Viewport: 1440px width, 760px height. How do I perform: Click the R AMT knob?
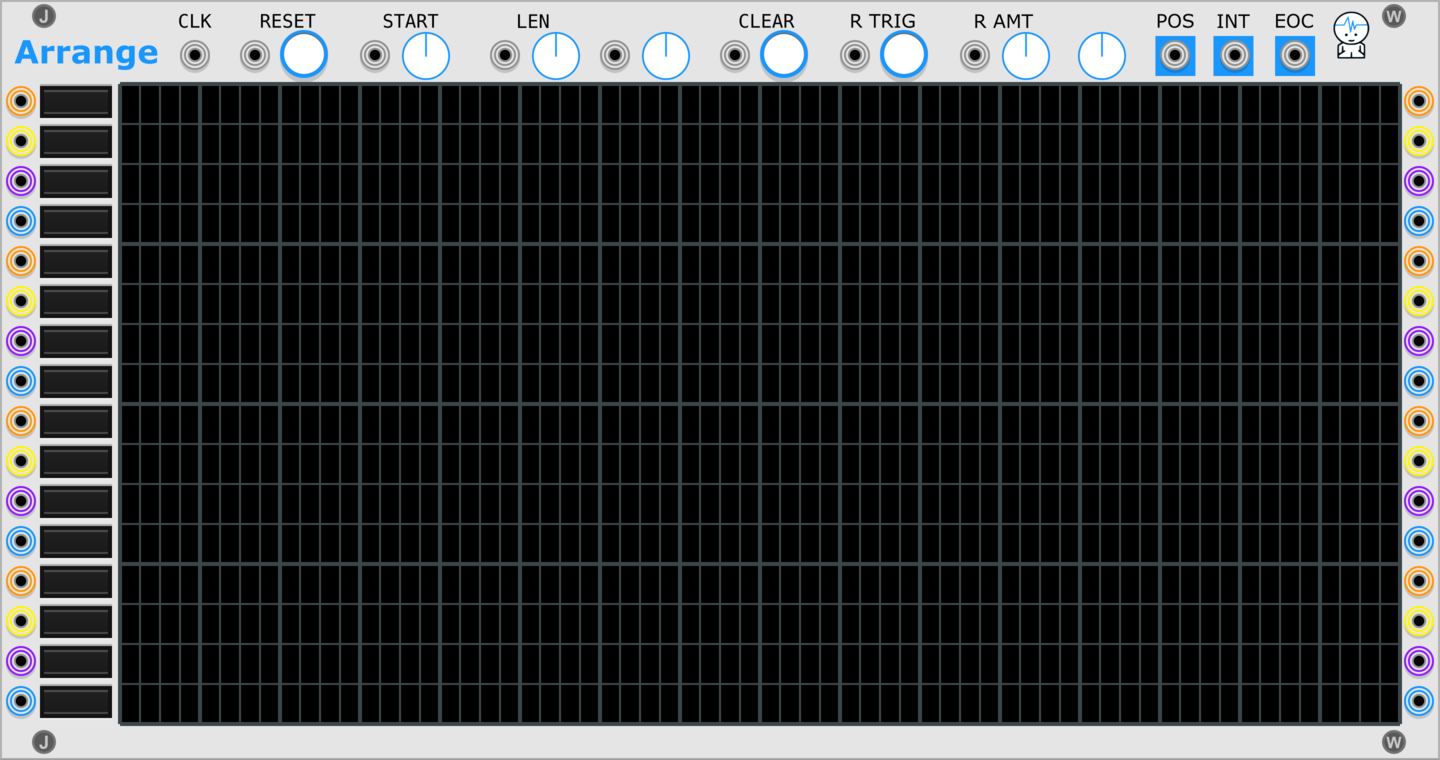pos(1026,56)
